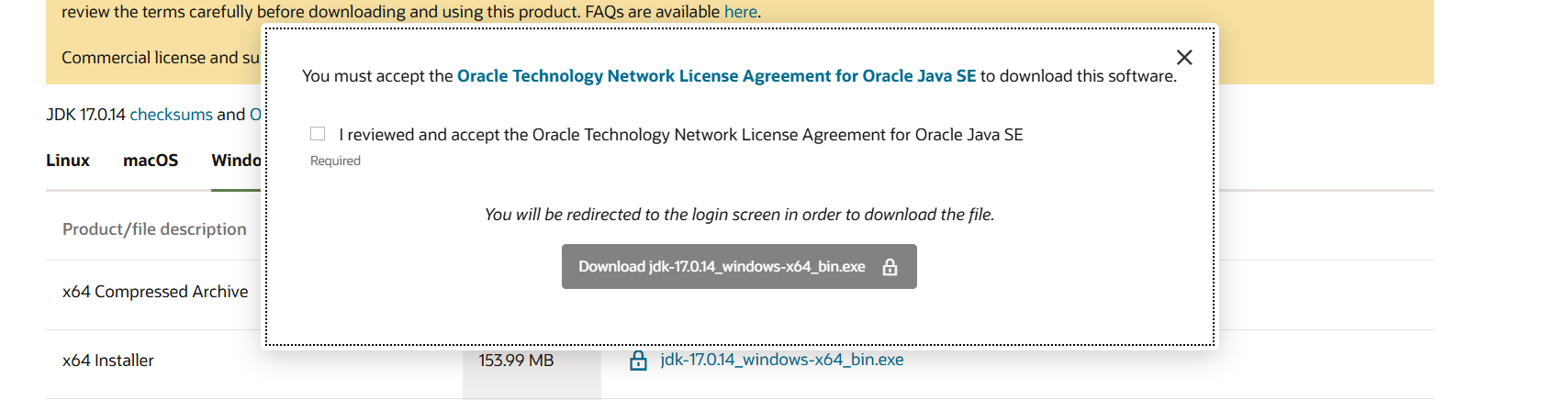The image size is (1568, 400).
Task: Select the 'Product/file description' column header
Action: click(154, 229)
